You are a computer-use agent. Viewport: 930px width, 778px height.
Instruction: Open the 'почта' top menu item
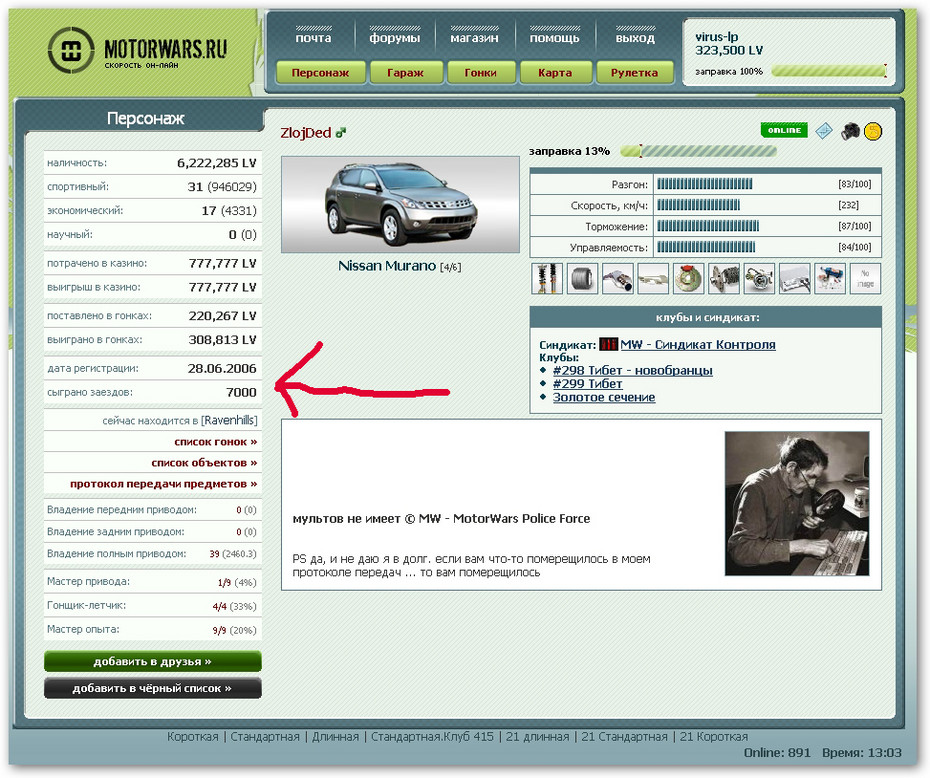pos(313,38)
